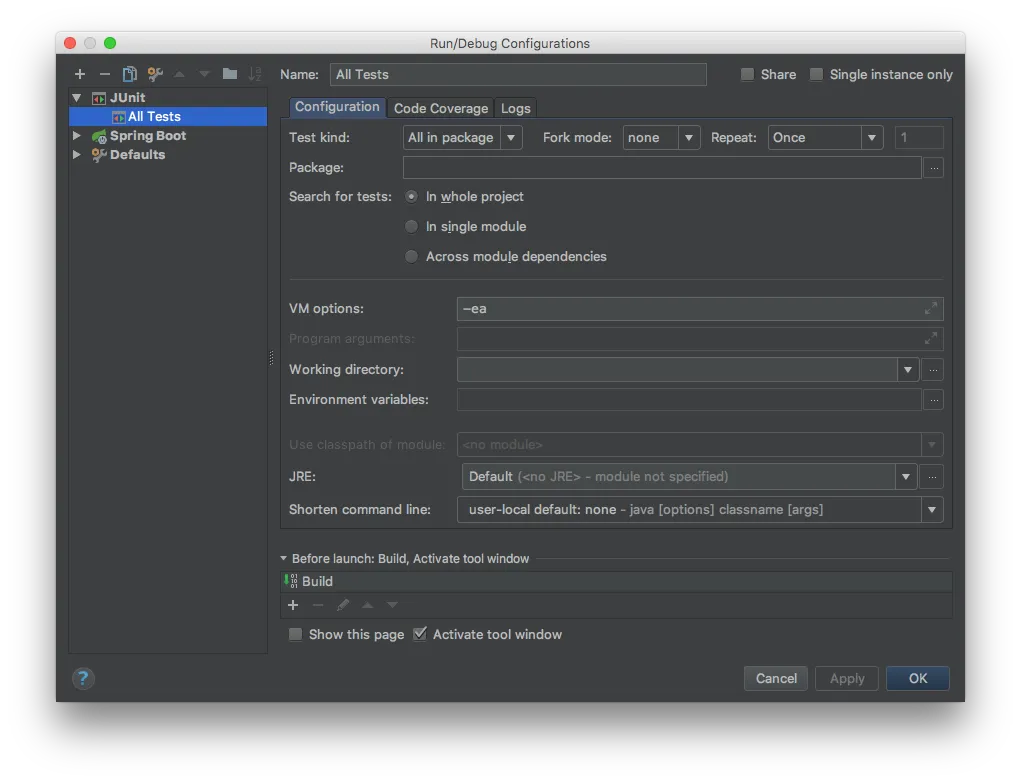Enable the Share checkbox
This screenshot has width=1021, height=782.
pyautogui.click(x=748, y=74)
